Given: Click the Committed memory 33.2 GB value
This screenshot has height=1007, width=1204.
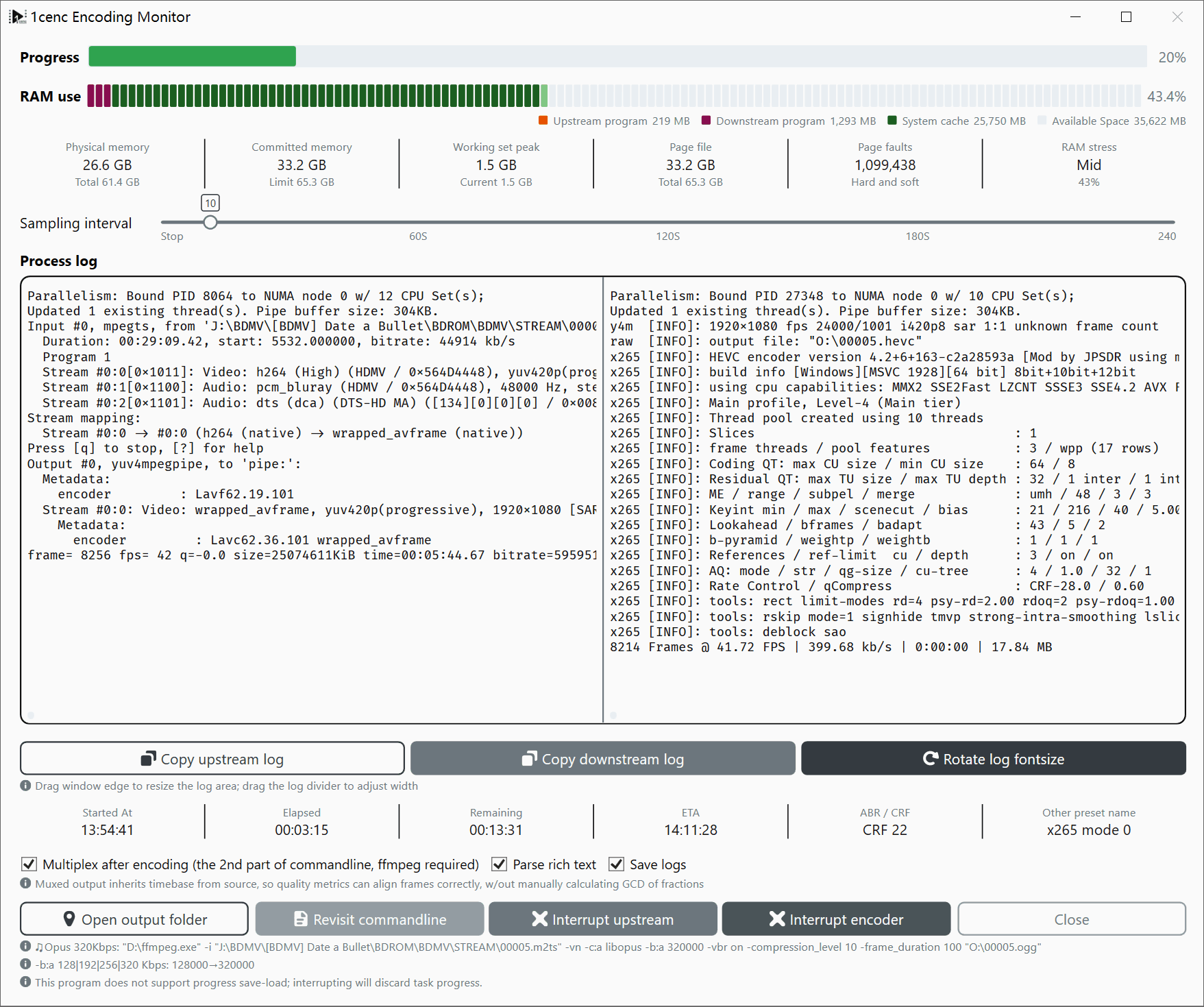Looking at the screenshot, I should coord(302,165).
